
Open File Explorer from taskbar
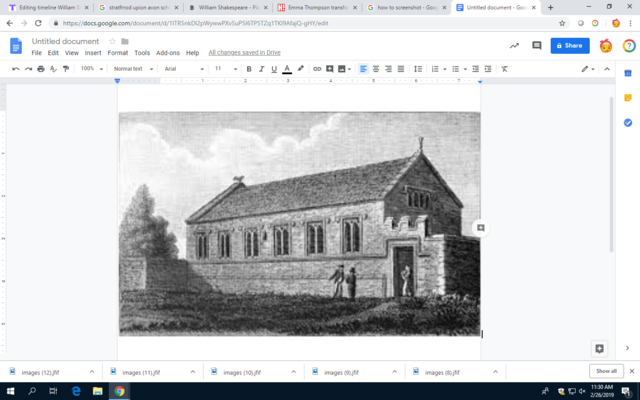[98, 391]
